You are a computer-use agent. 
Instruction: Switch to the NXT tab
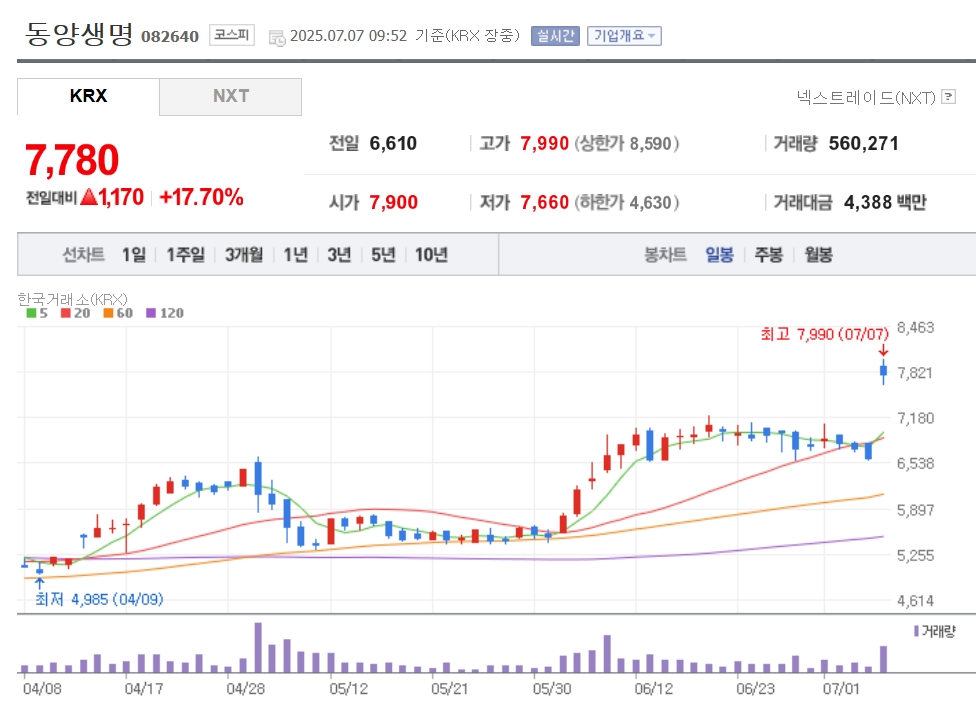[231, 96]
